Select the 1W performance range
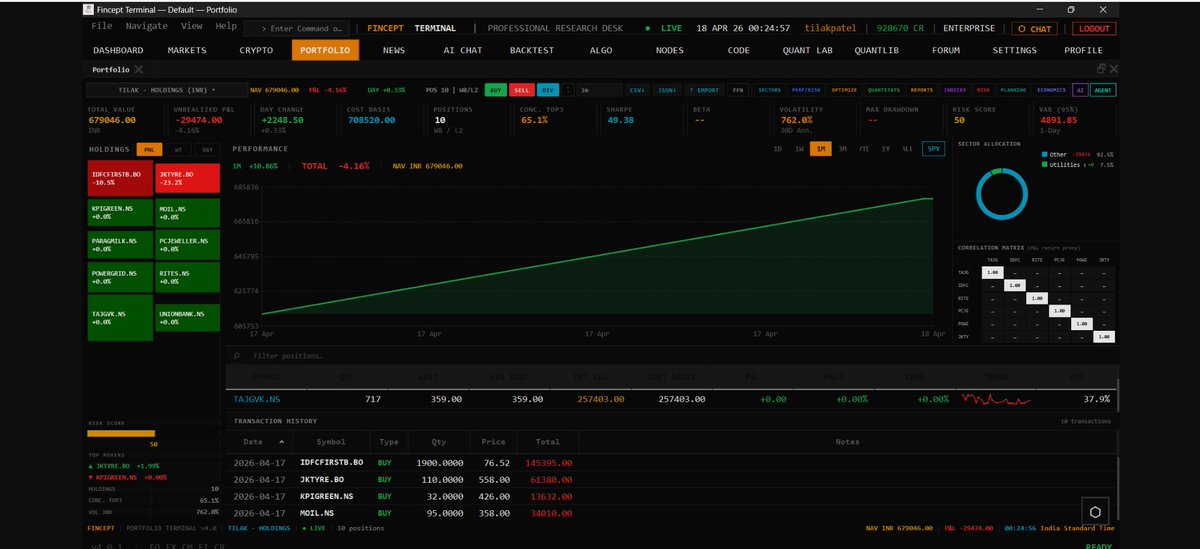Image resolution: width=1200 pixels, height=549 pixels. click(799, 149)
